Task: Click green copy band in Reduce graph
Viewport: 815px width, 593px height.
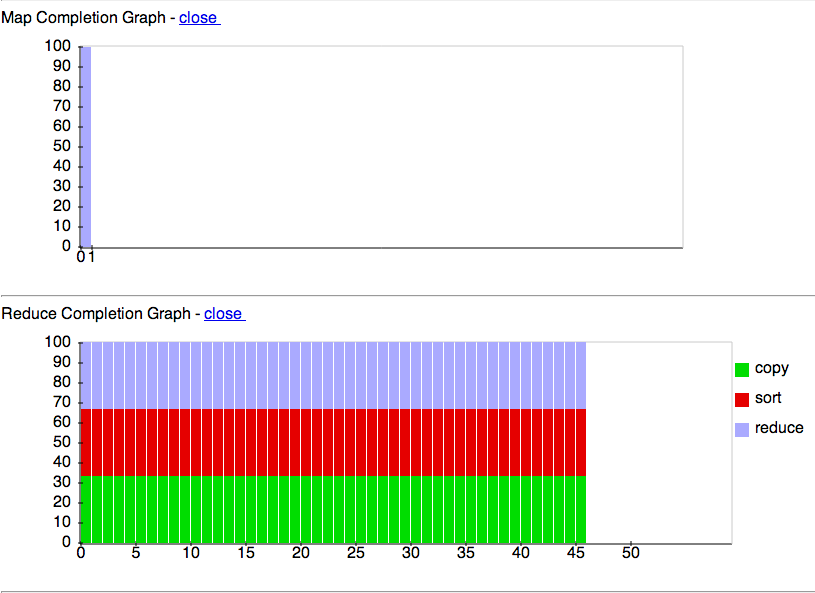Action: (x=330, y=509)
